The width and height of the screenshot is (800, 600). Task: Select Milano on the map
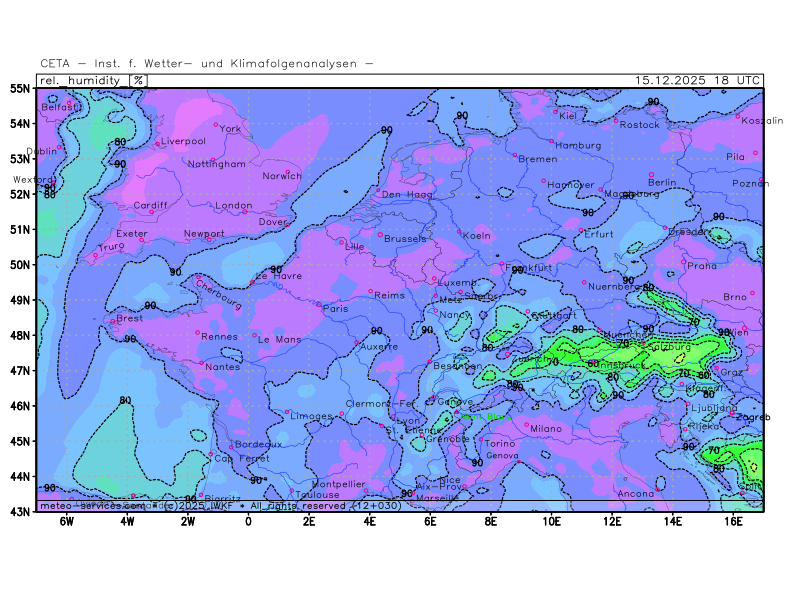[x=546, y=428]
